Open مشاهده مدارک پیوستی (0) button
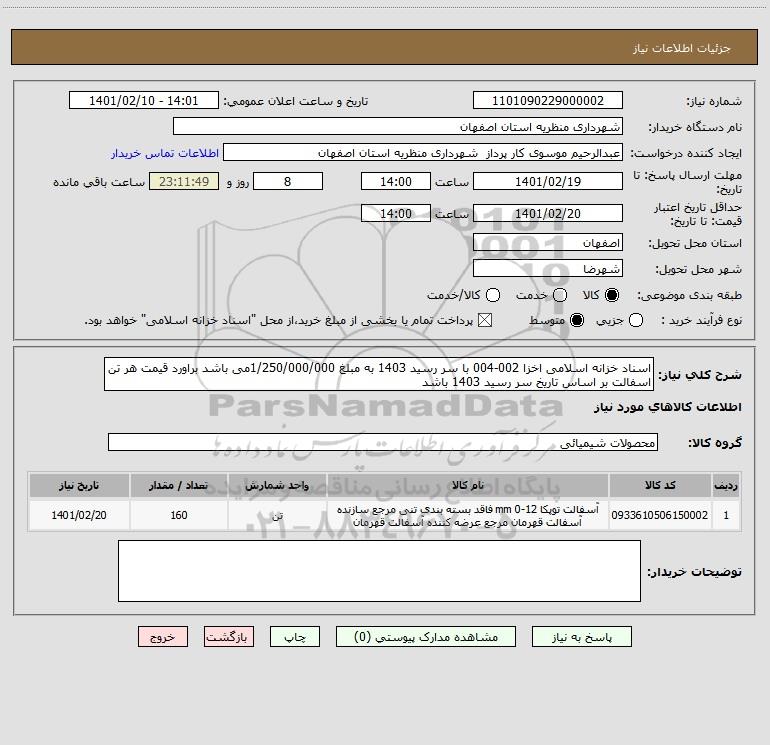770x745 pixels. pos(426,637)
